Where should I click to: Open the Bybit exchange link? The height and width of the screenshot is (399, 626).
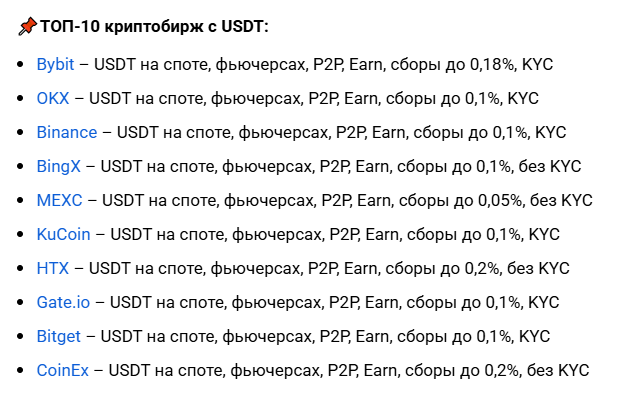[55, 65]
